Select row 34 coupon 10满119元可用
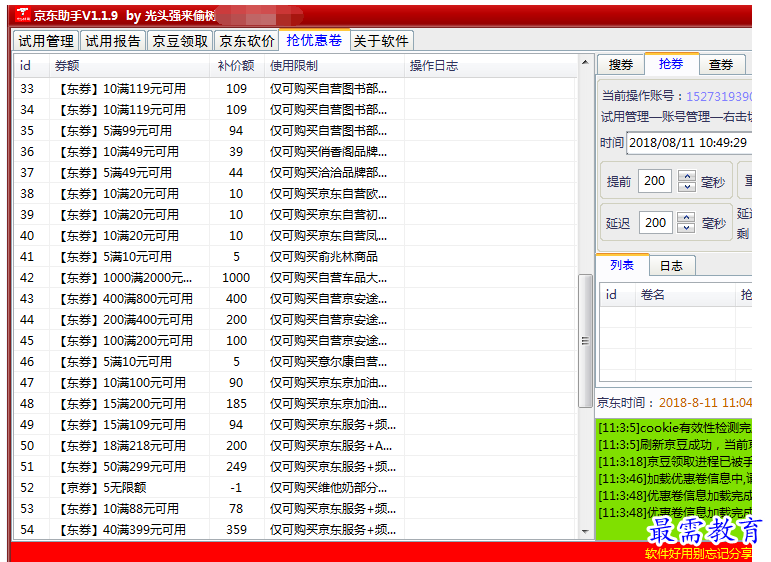Image resolution: width=771 pixels, height=562 pixels. 295,110
